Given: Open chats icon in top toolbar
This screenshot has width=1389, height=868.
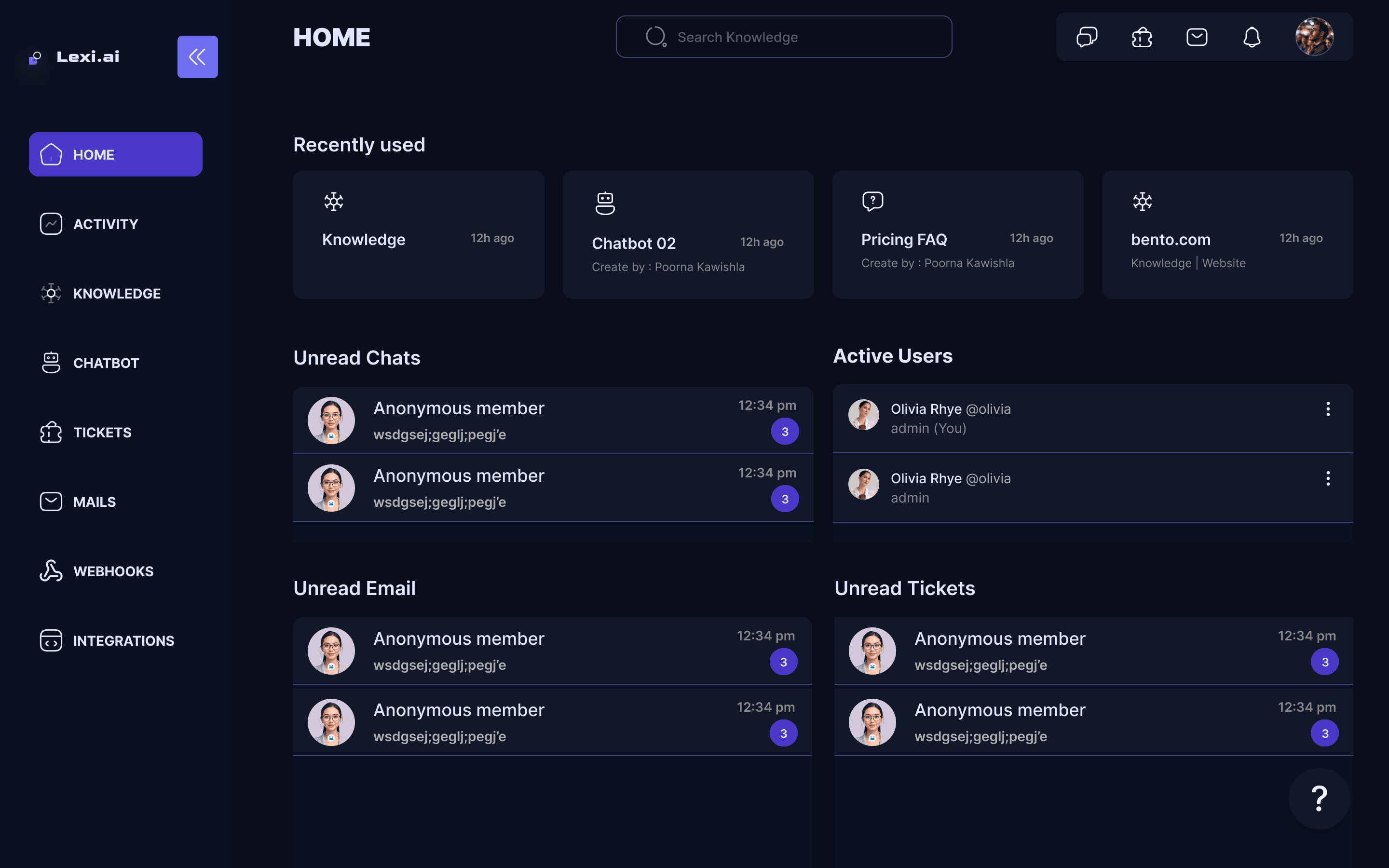Looking at the screenshot, I should [x=1087, y=37].
